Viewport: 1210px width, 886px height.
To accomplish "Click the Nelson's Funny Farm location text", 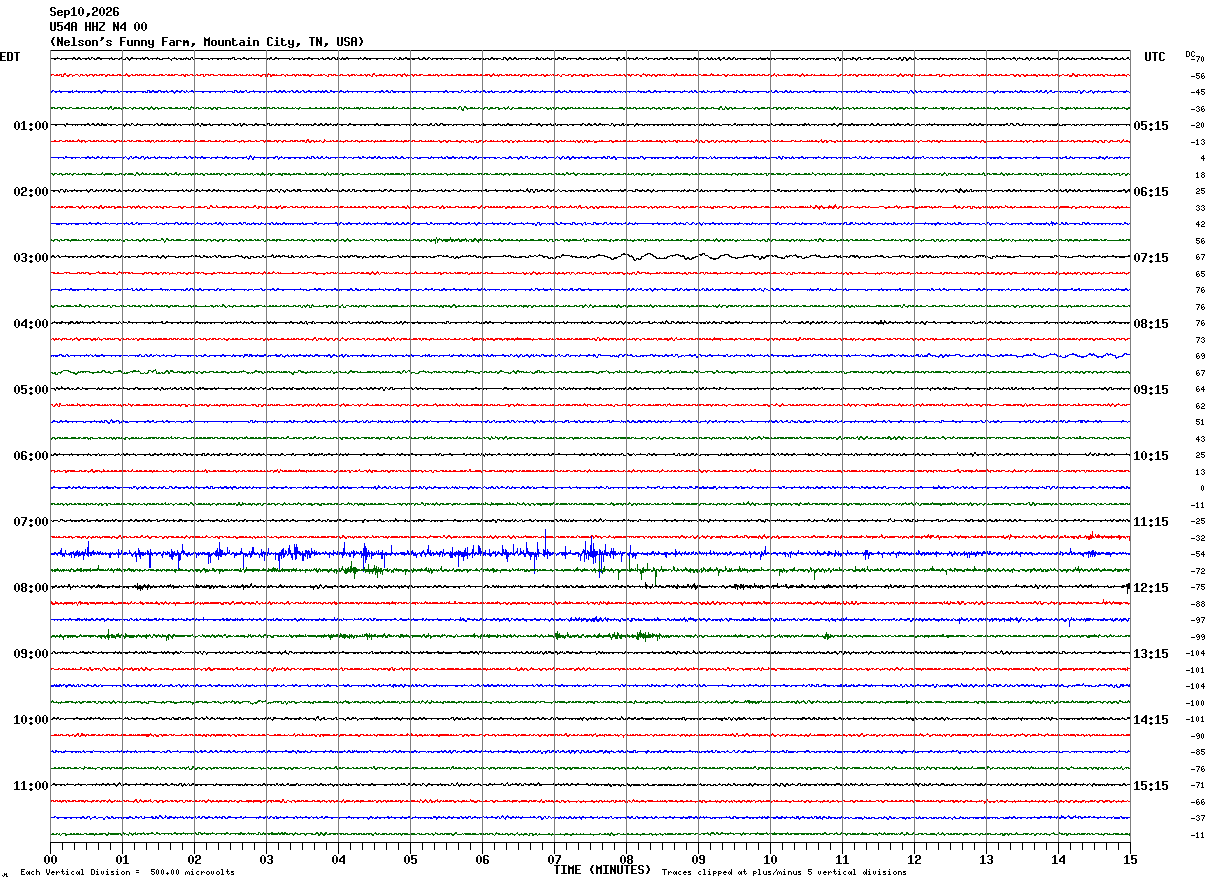I will point(207,42).
